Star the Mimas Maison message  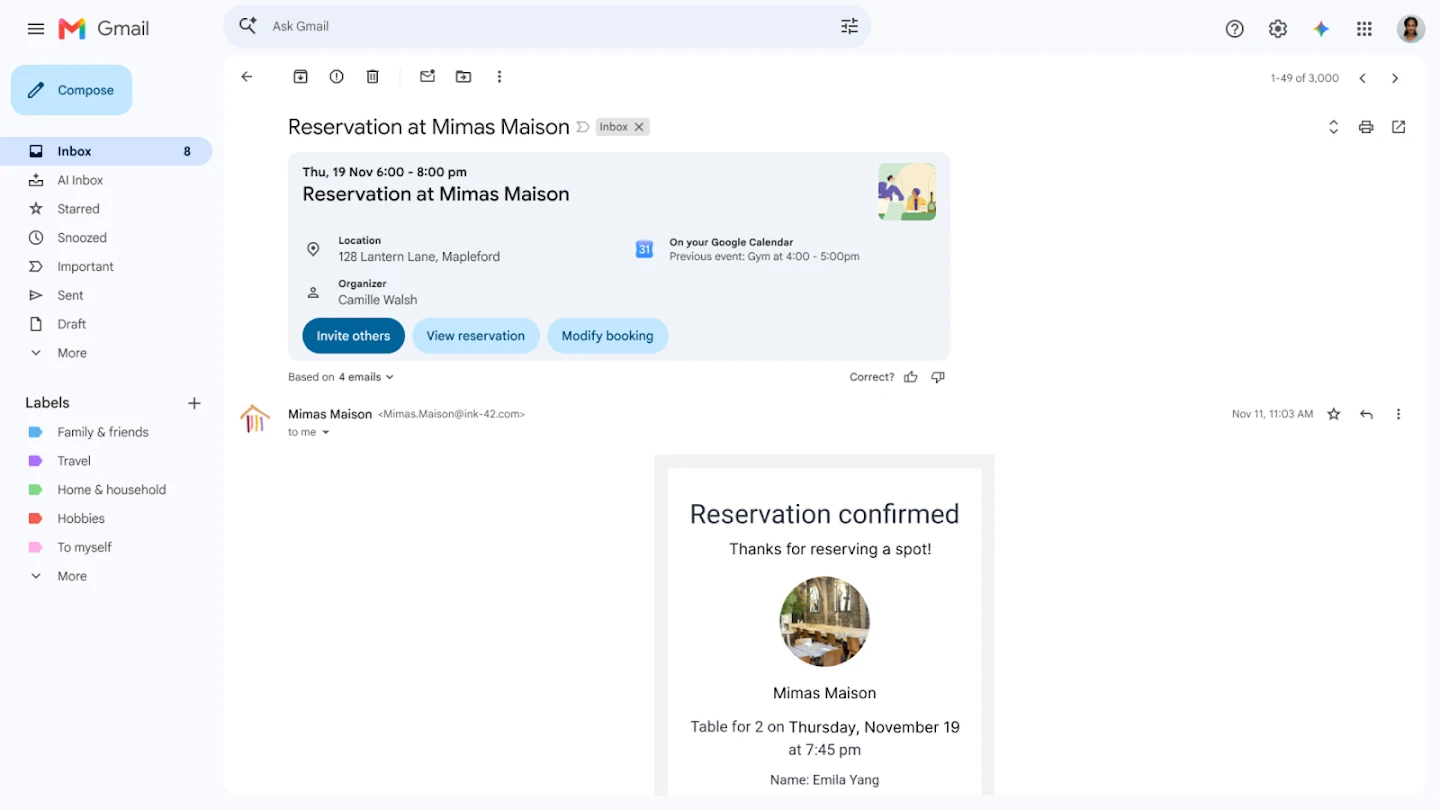coord(1334,414)
